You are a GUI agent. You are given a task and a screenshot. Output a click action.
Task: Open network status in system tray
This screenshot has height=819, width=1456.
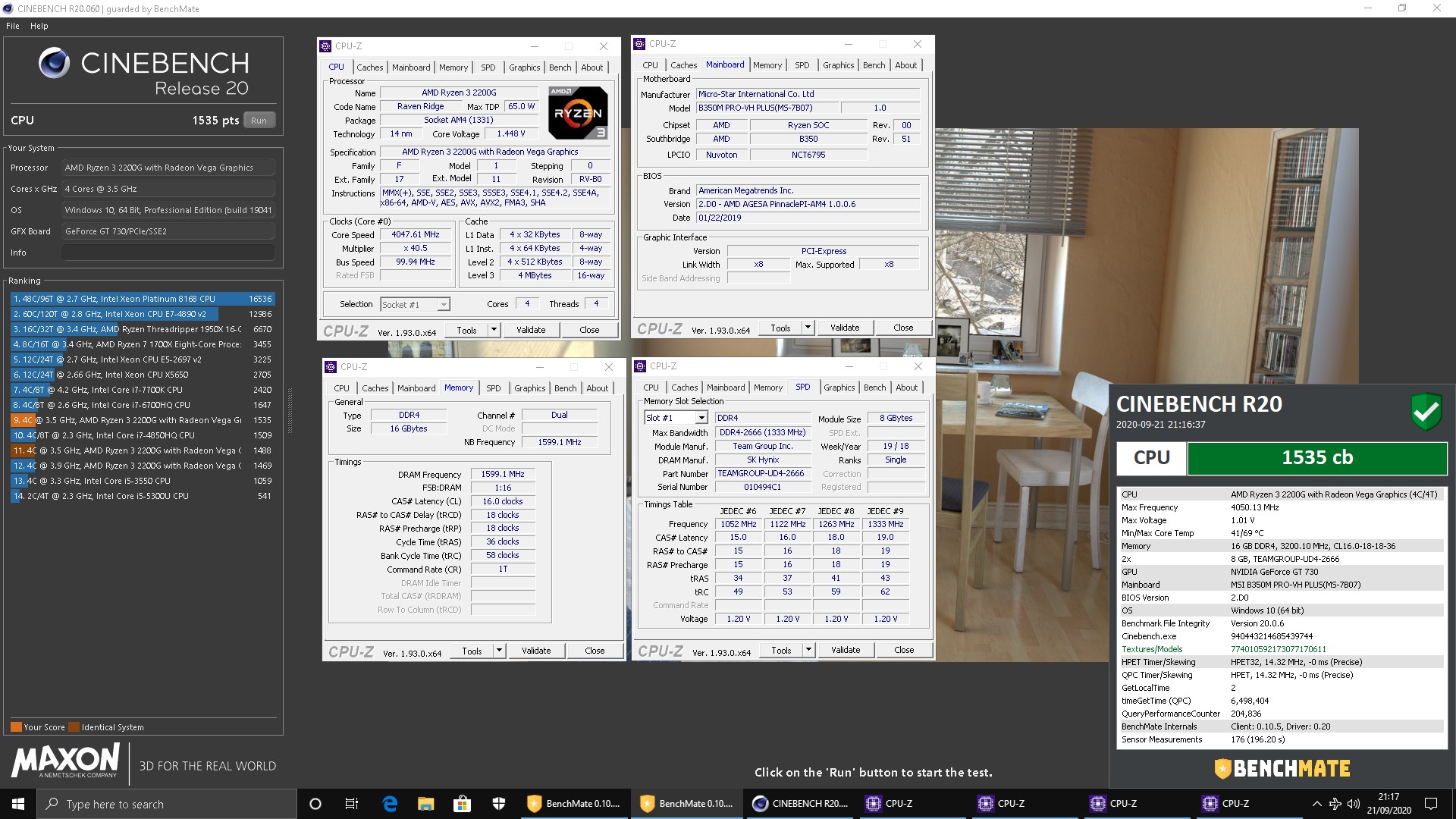coord(1335,804)
